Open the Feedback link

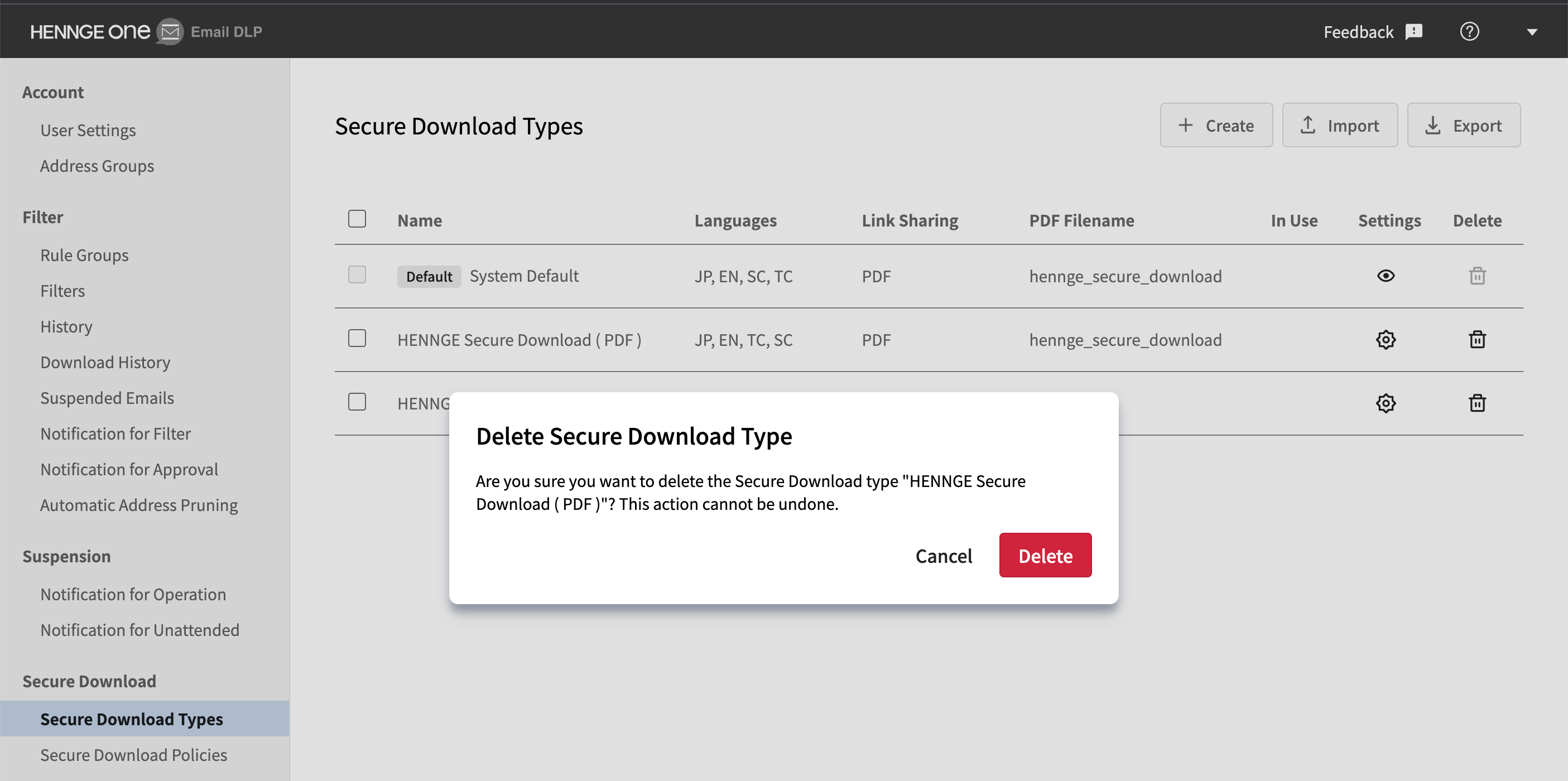tap(1372, 32)
